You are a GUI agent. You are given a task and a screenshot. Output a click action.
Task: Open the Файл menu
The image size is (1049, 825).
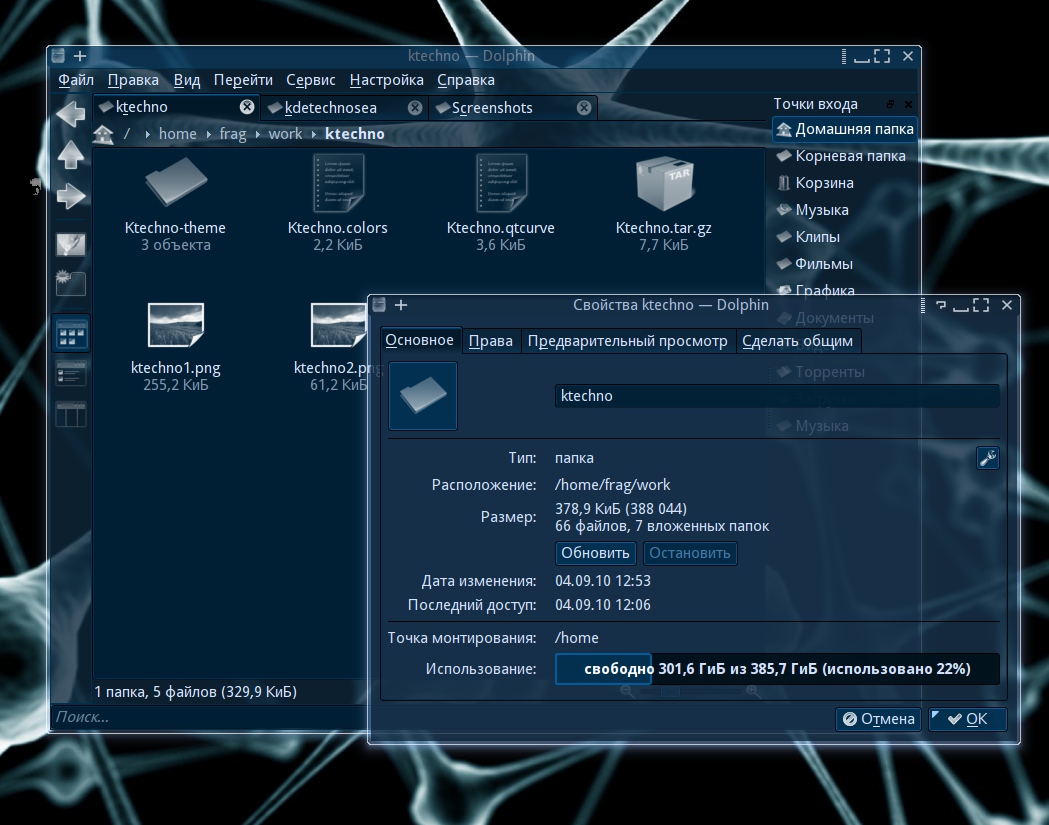tap(76, 80)
